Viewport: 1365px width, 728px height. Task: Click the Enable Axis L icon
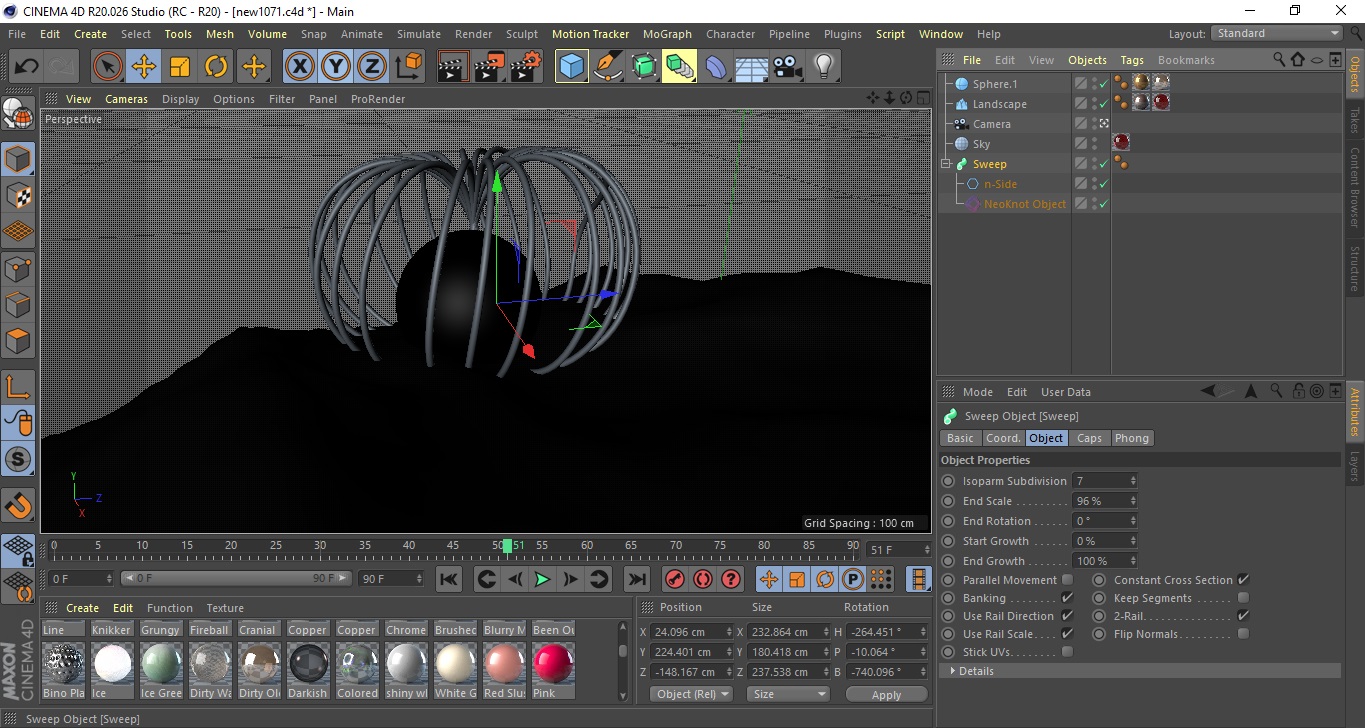tap(18, 387)
